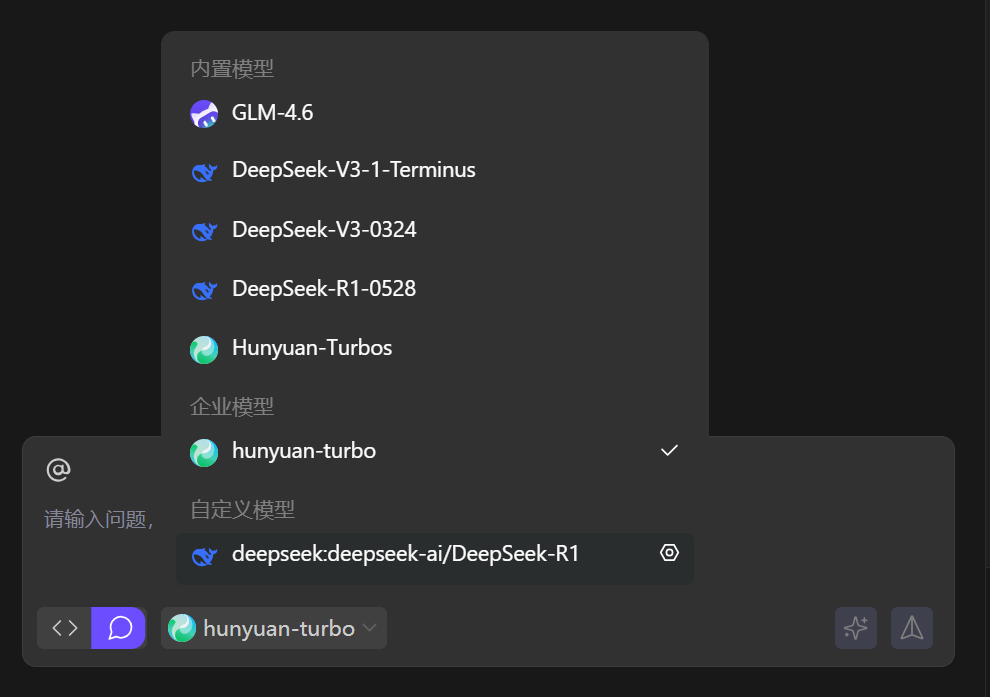Click the Hunyuan-Turbos green logo icon
The image size is (990, 697).
204,348
